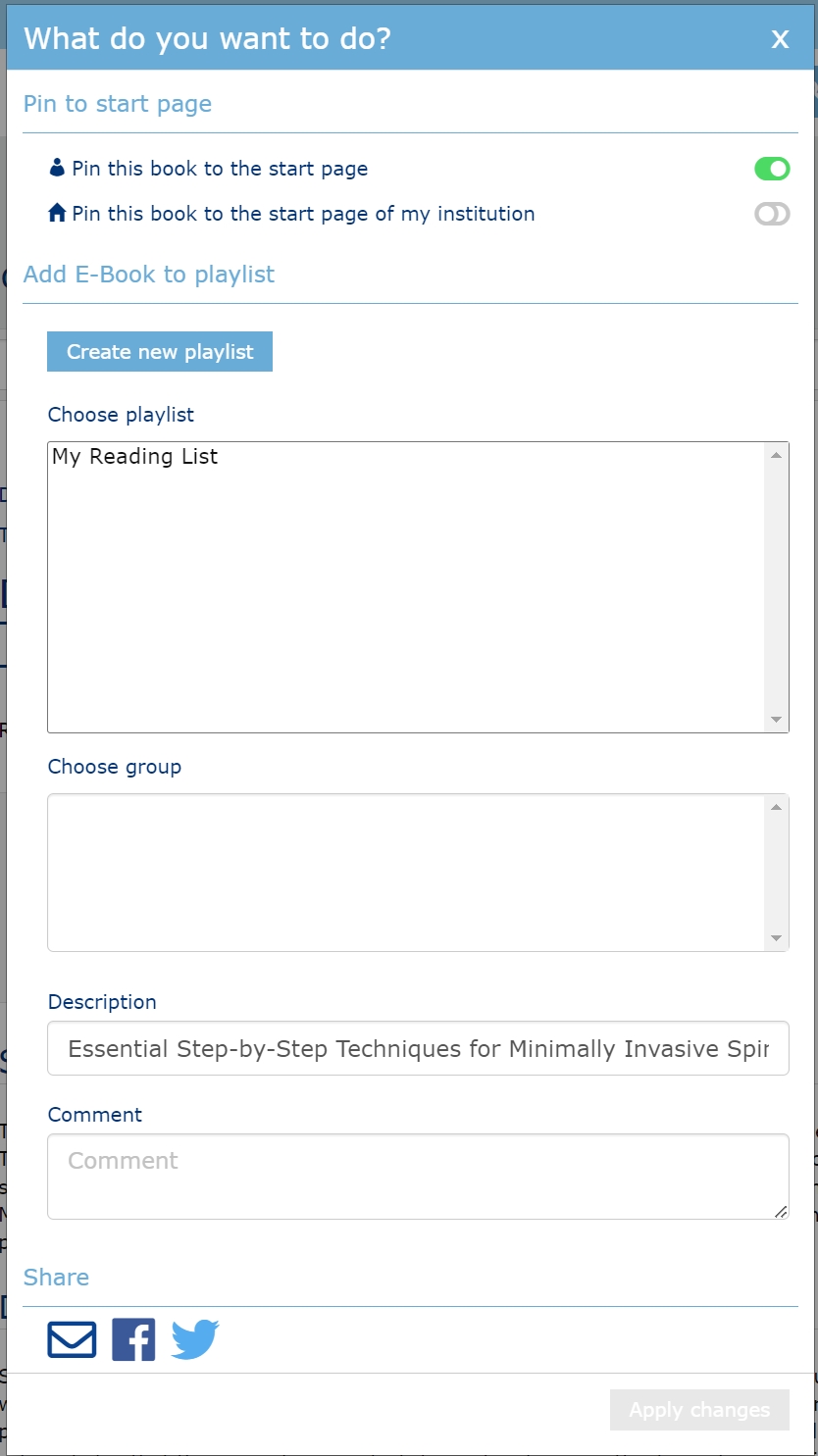The height and width of the screenshot is (1456, 818).
Task: Click the person icon beside start page pin
Action: click(x=57, y=168)
